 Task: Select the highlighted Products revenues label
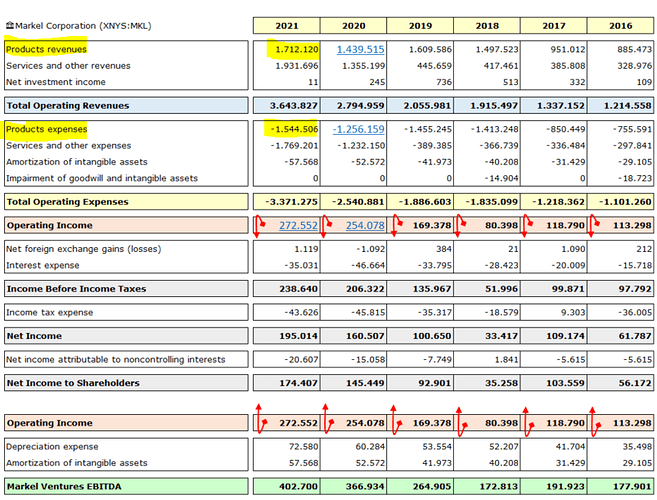point(46,49)
